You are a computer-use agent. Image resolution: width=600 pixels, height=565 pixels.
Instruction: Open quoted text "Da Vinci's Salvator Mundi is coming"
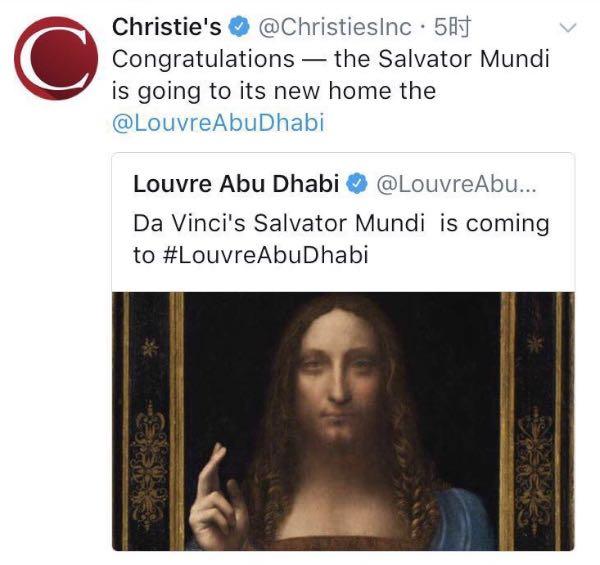tap(340, 222)
